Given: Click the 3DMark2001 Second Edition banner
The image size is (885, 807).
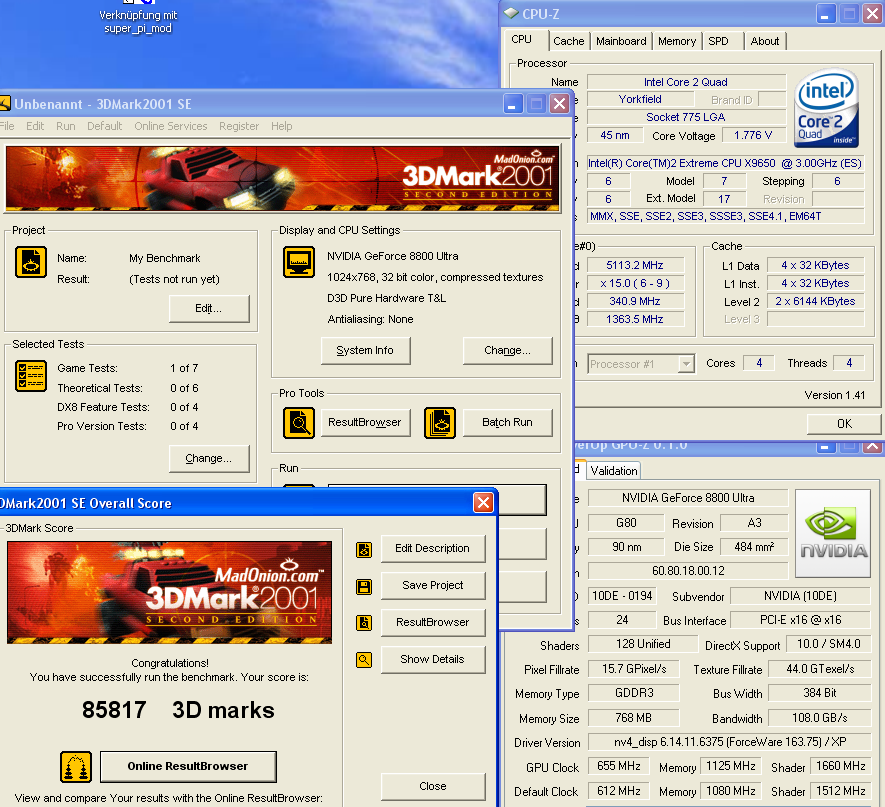Looking at the screenshot, I should coord(283,179).
